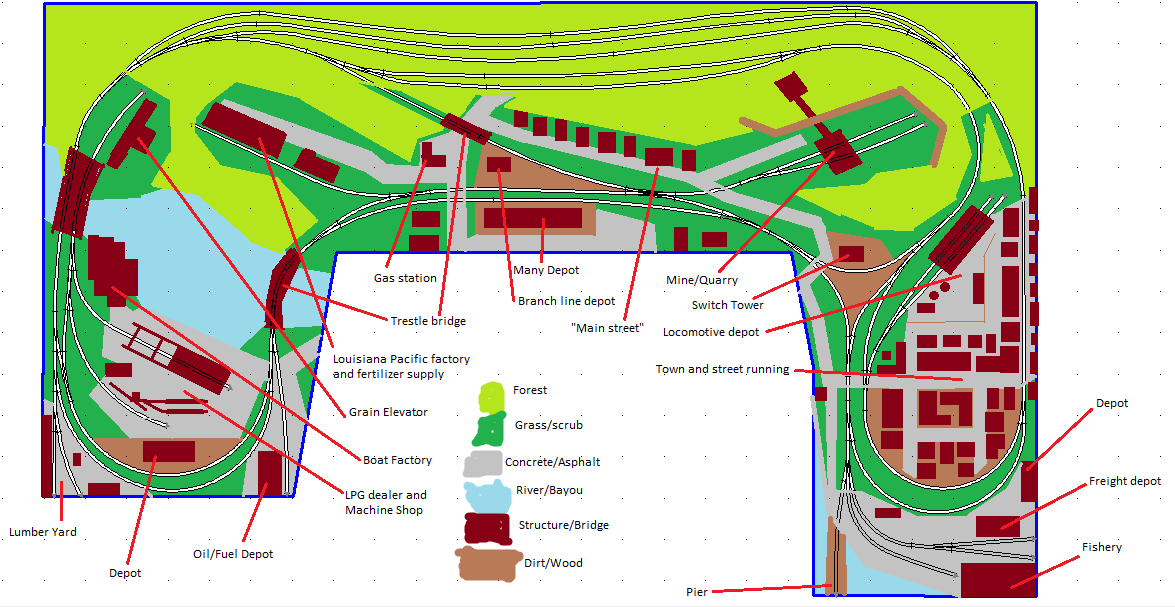1175x607 pixels.
Task: Click the Locomotive depot label
Action: tap(713, 332)
